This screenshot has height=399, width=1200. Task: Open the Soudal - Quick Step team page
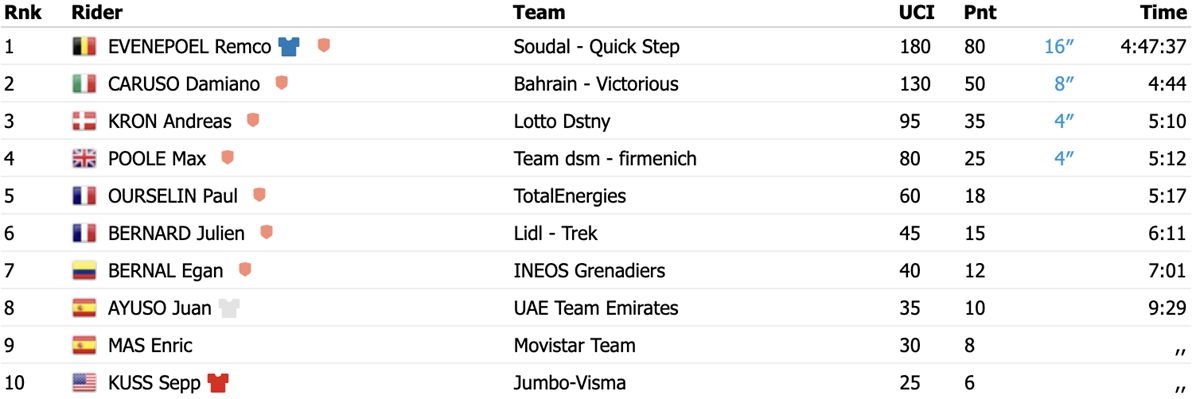point(596,47)
